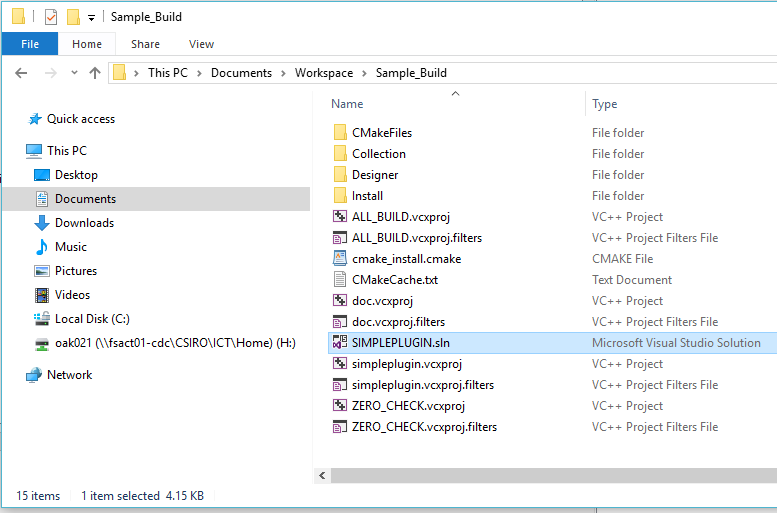Click the '15 items' status bar text

tap(38, 496)
